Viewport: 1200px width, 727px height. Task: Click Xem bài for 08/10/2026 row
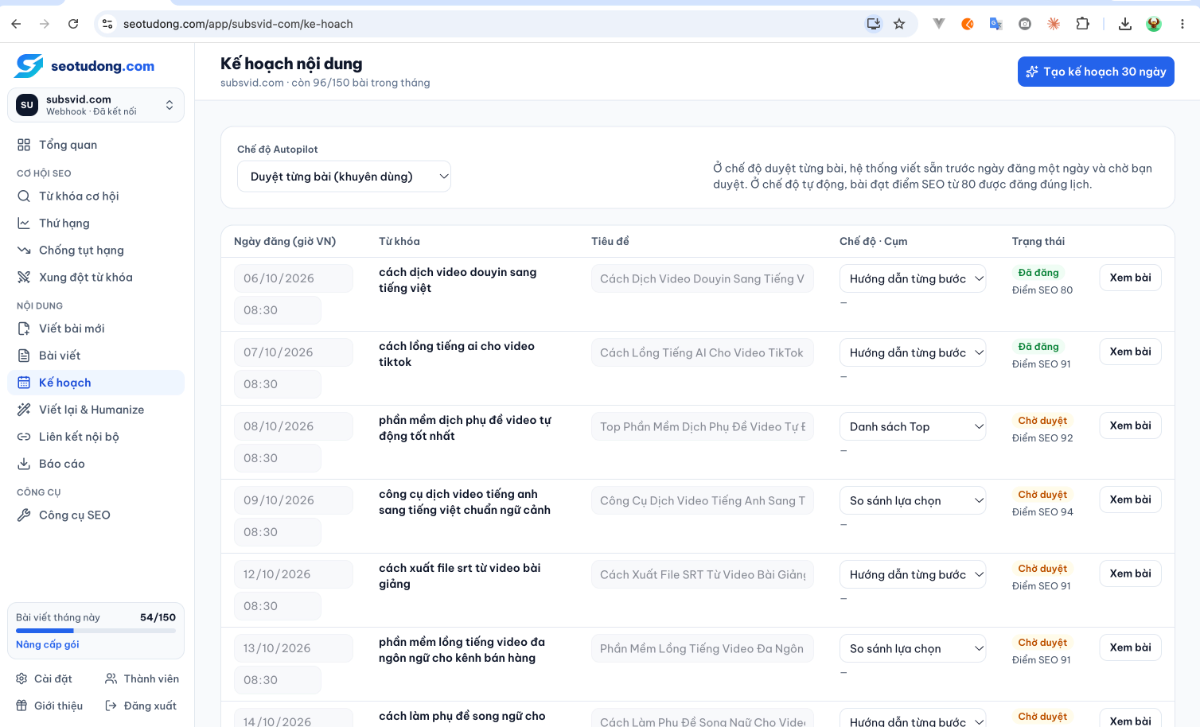[1130, 426]
